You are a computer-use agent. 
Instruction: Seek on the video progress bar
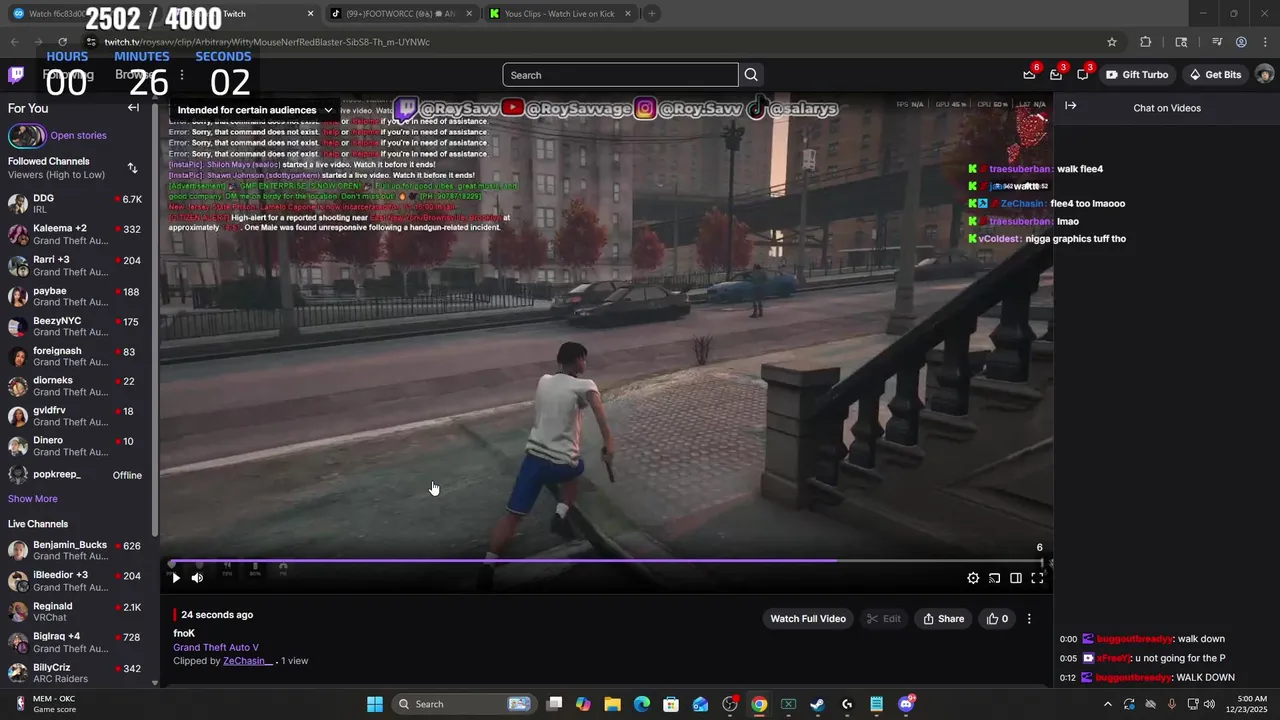point(608,562)
